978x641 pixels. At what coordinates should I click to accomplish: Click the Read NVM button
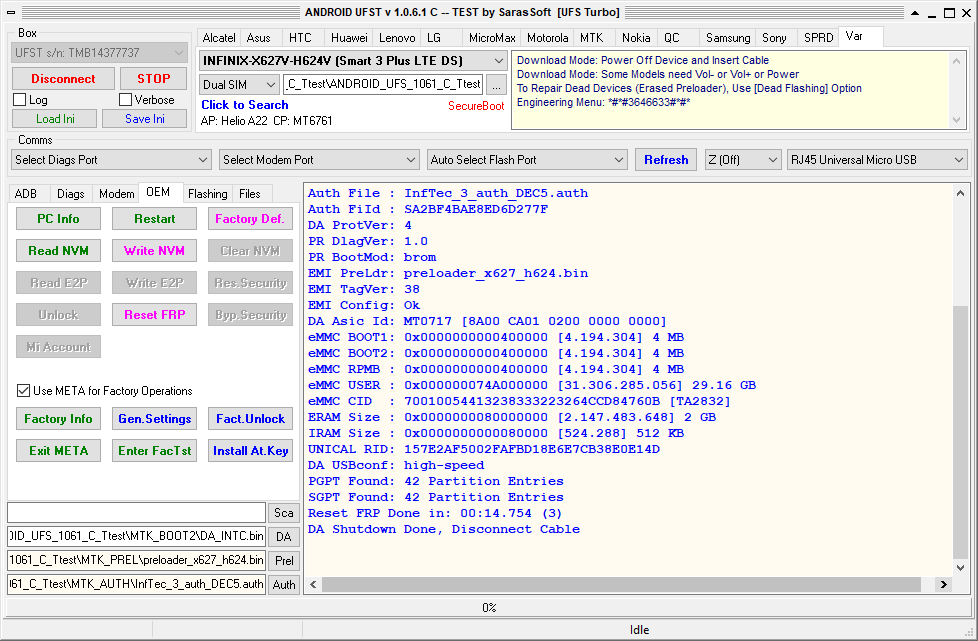pyautogui.click(x=58, y=251)
